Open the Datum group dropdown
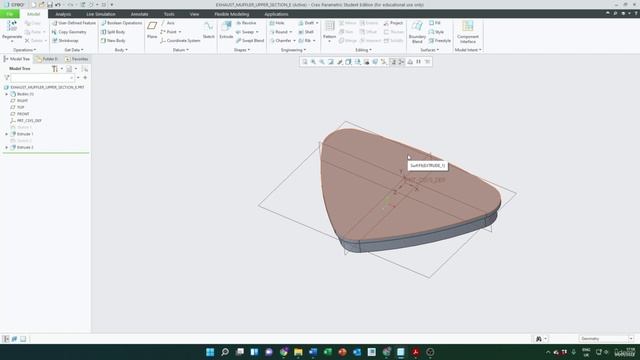Screen dimensions: 640x360 (x=181, y=50)
